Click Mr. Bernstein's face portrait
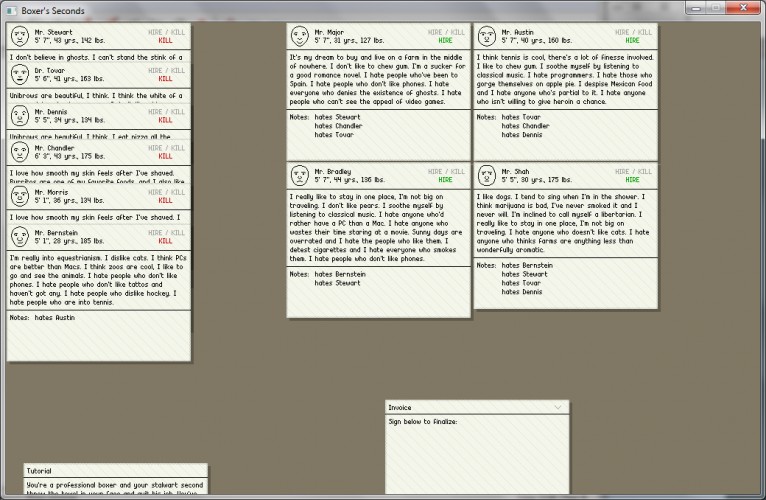This screenshot has height=500, width=766. pyautogui.click(x=20, y=237)
